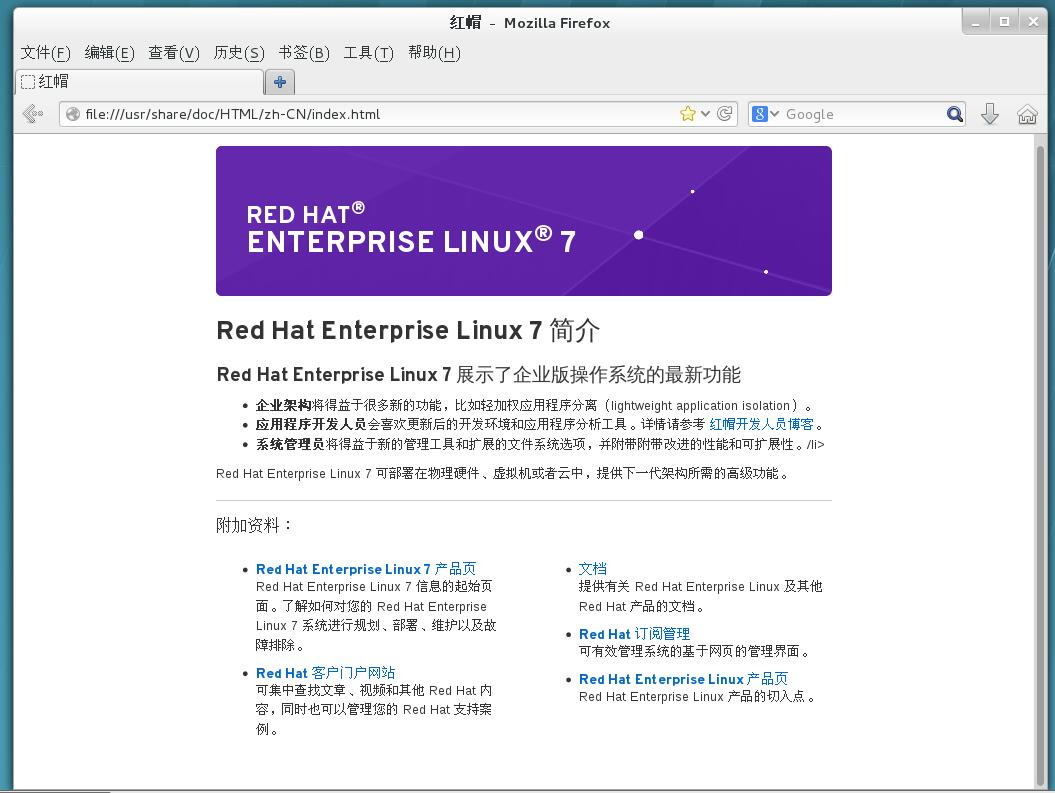The width and height of the screenshot is (1055, 793).
Task: Click the '附加资料：' section label
Action: [x=255, y=525]
